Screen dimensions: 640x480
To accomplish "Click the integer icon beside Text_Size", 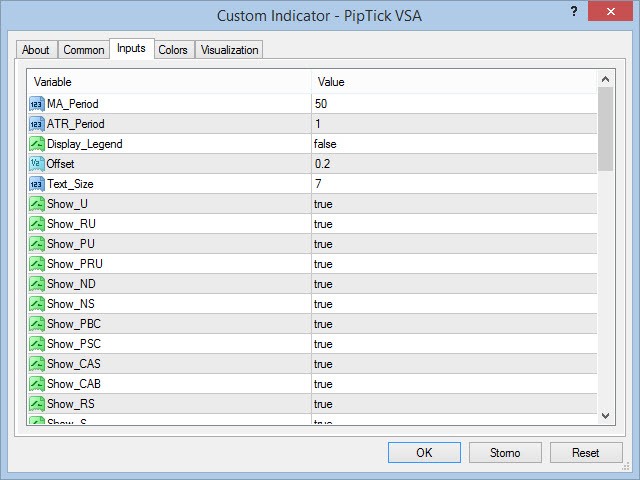I will 37,184.
